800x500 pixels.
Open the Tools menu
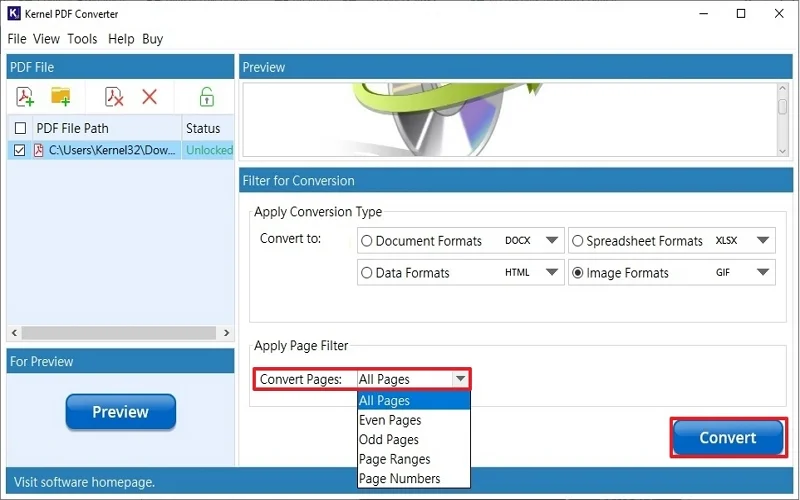pos(82,39)
